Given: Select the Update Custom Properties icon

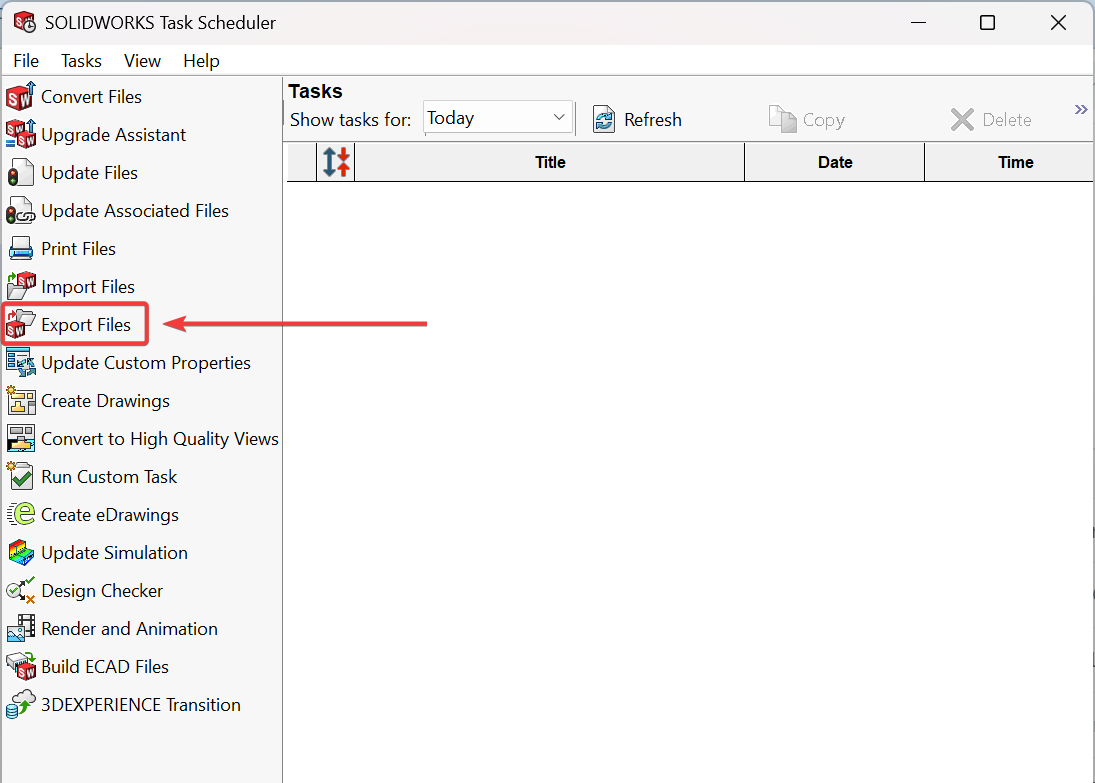Looking at the screenshot, I should click(20, 363).
